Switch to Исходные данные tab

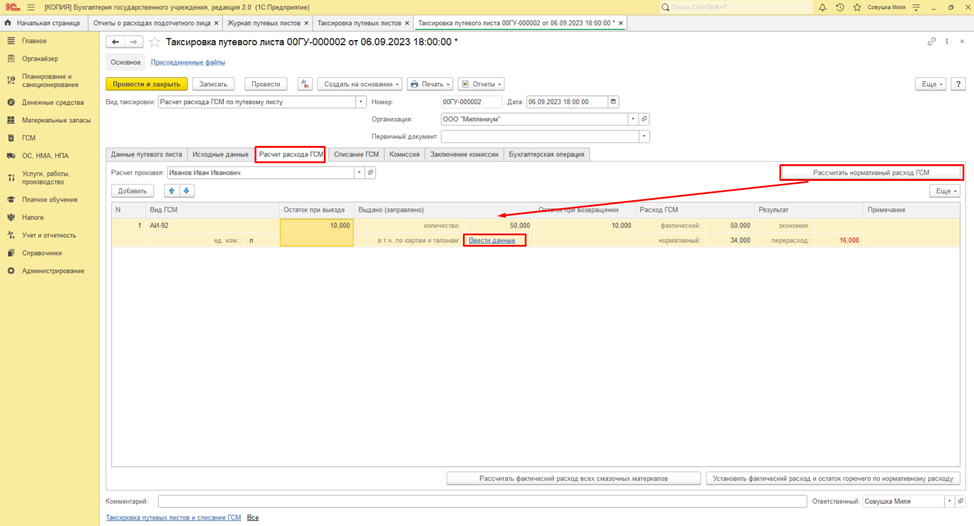pos(221,155)
